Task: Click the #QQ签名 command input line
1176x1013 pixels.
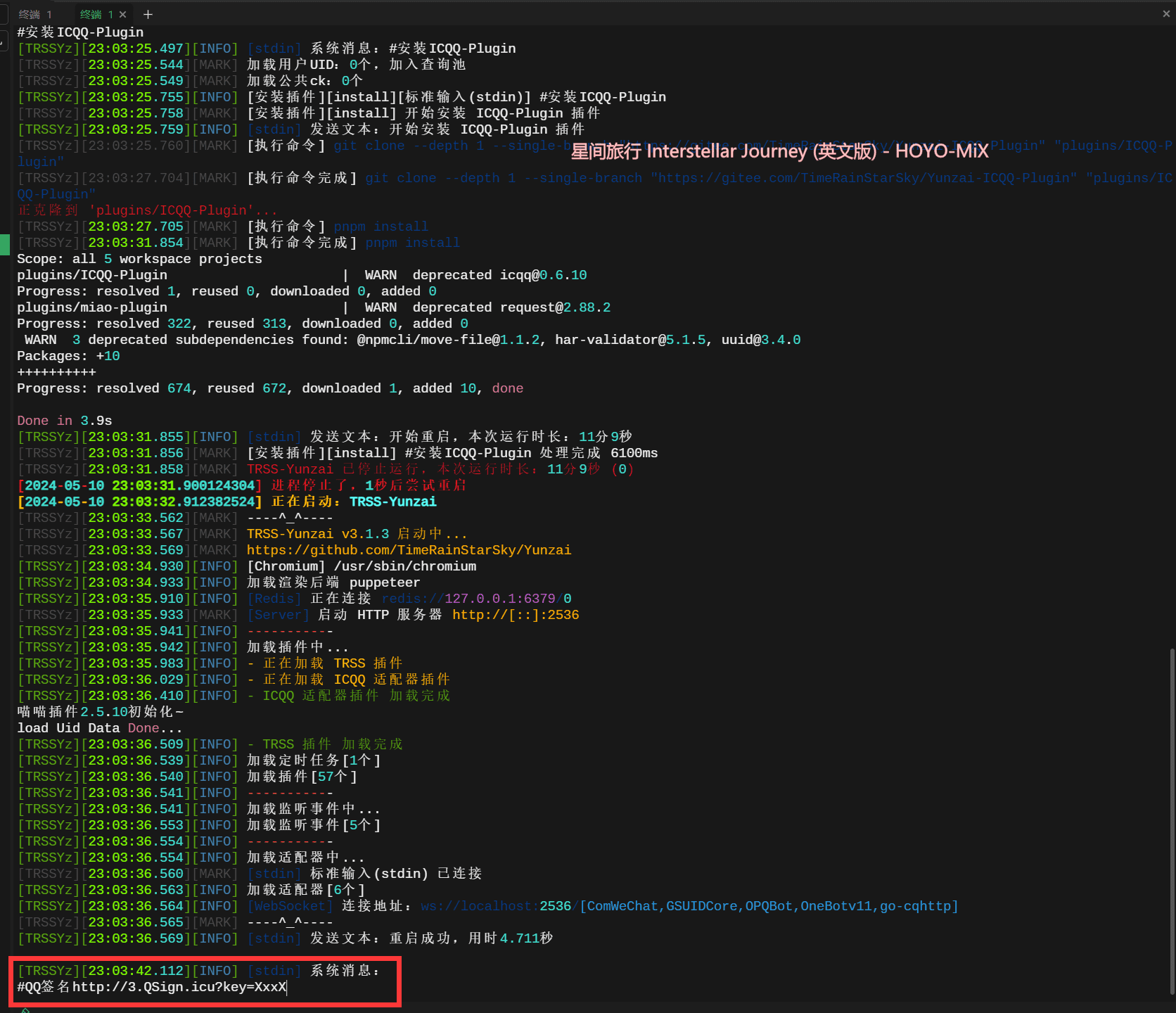Action: point(152,987)
